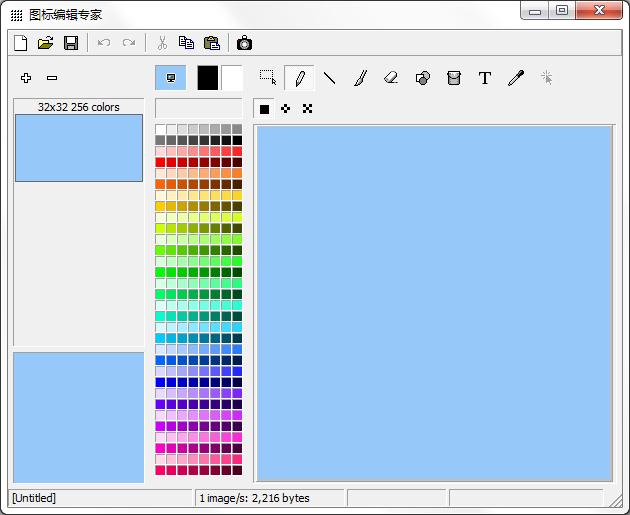
Task: Click the minus icon to remove image
Action: point(52,78)
